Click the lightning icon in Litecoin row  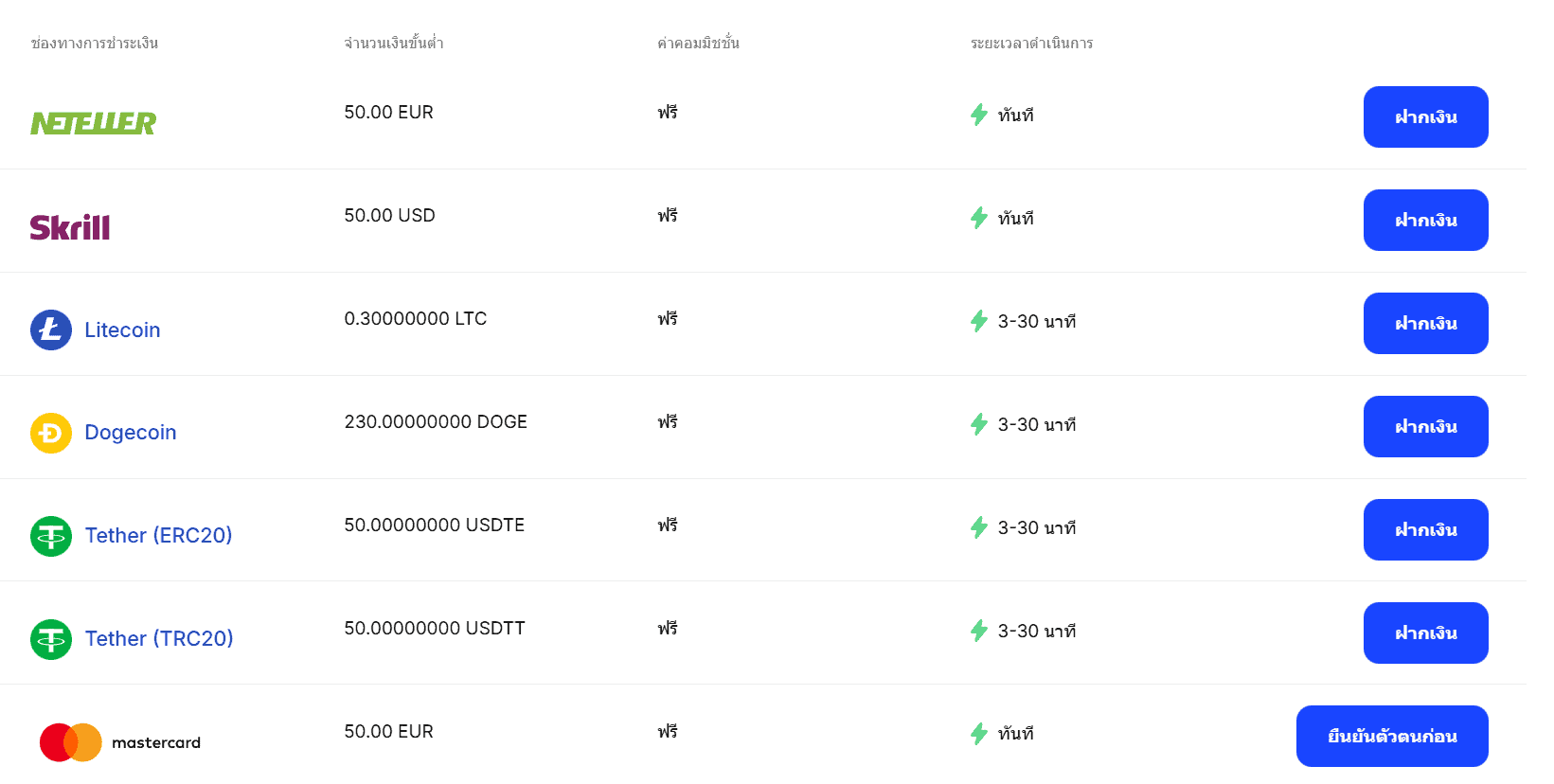[x=979, y=321]
